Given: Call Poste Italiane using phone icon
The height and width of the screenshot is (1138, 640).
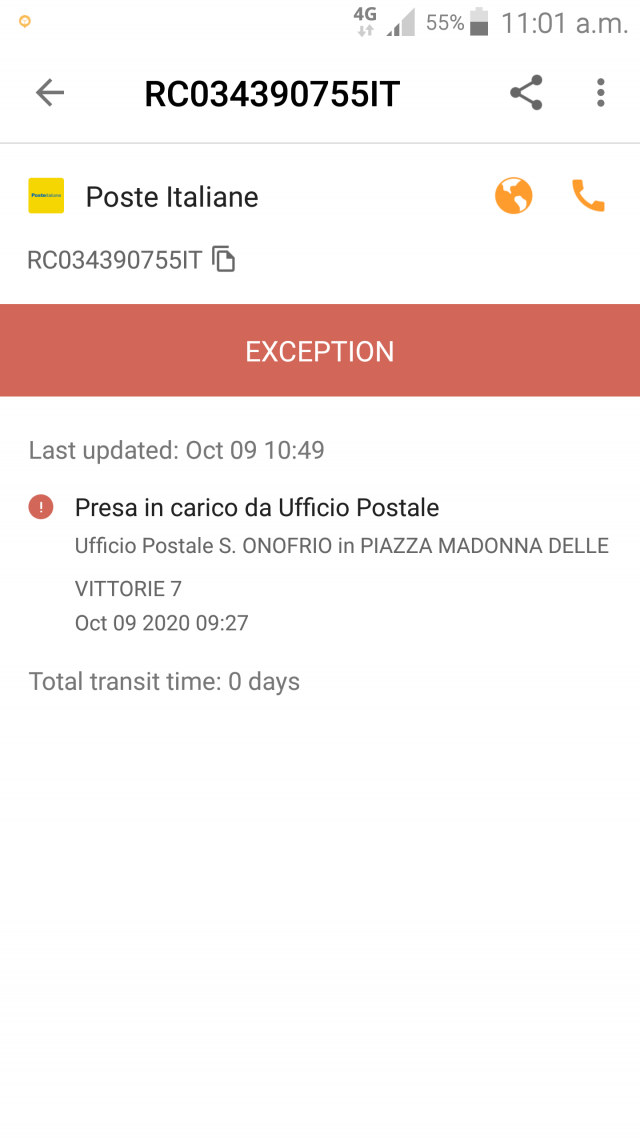Looking at the screenshot, I should point(588,196).
